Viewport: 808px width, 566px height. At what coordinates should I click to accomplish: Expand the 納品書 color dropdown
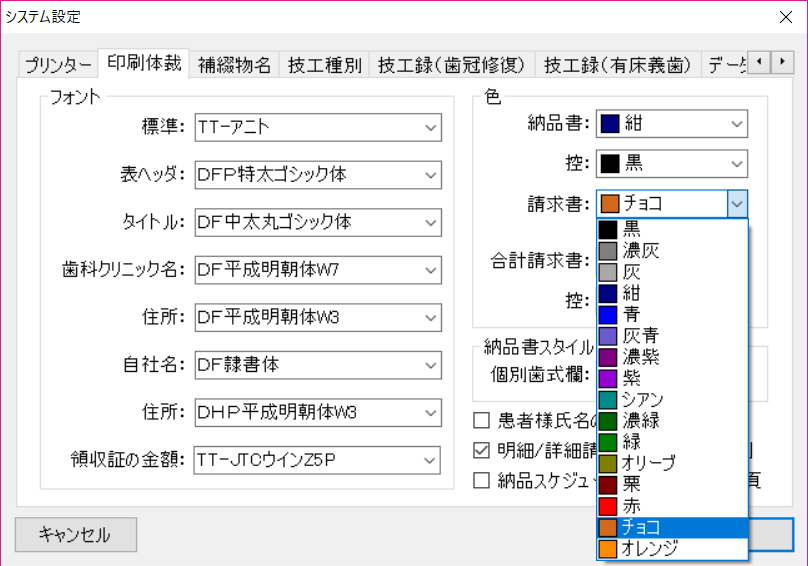(737, 124)
